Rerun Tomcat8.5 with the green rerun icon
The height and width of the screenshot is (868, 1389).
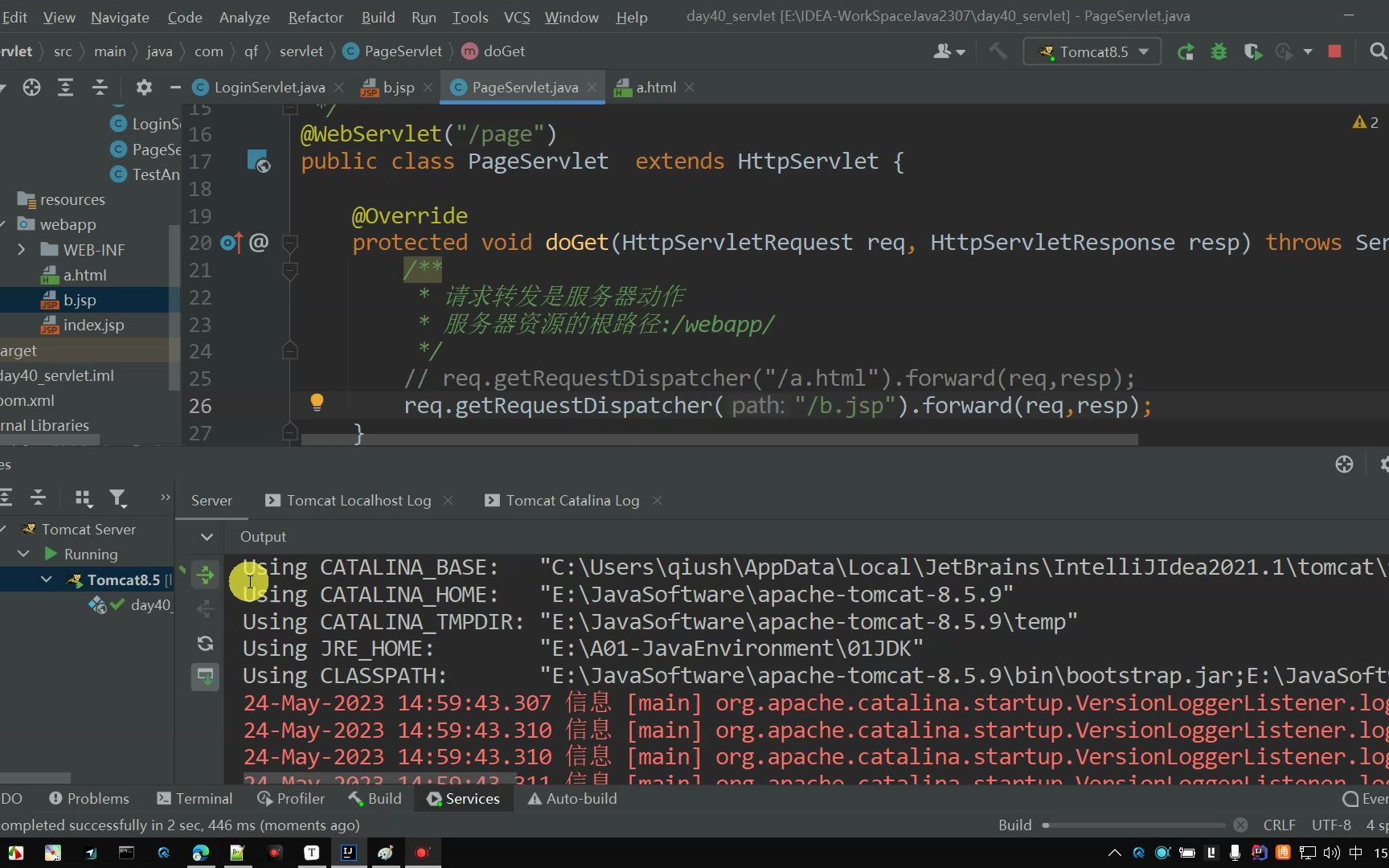[x=1185, y=52]
